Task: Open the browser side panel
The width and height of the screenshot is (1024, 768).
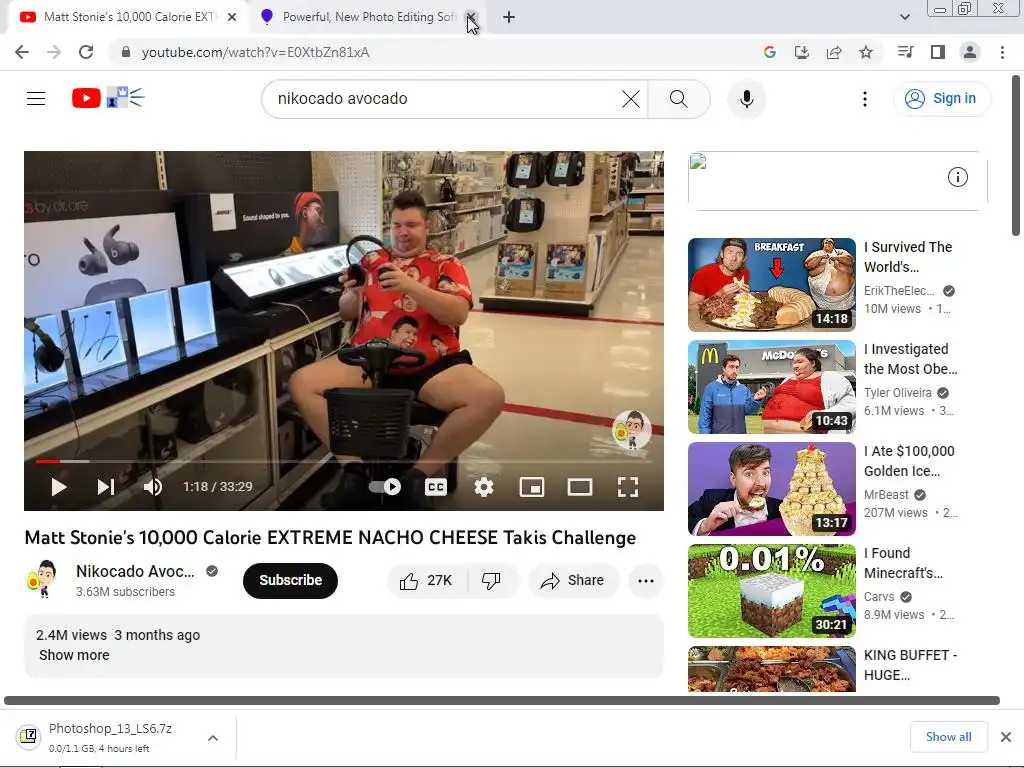Action: [x=938, y=52]
